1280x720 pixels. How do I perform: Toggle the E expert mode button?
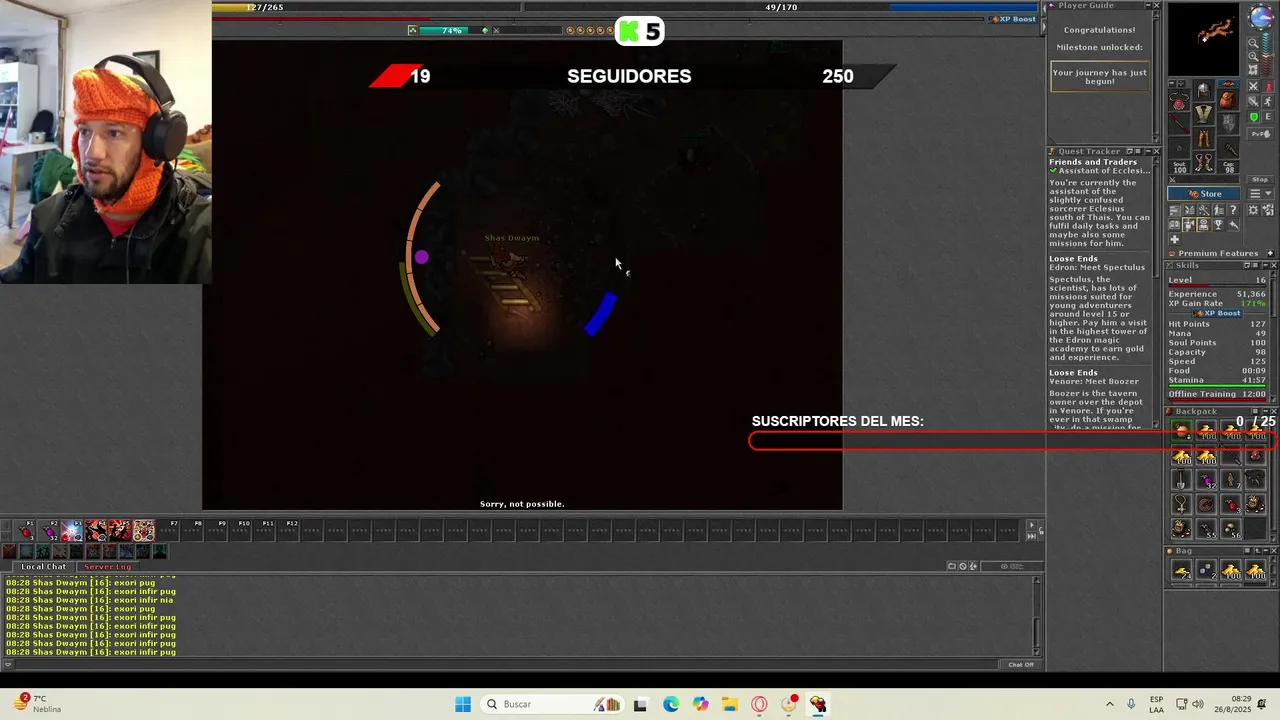(x=1267, y=117)
